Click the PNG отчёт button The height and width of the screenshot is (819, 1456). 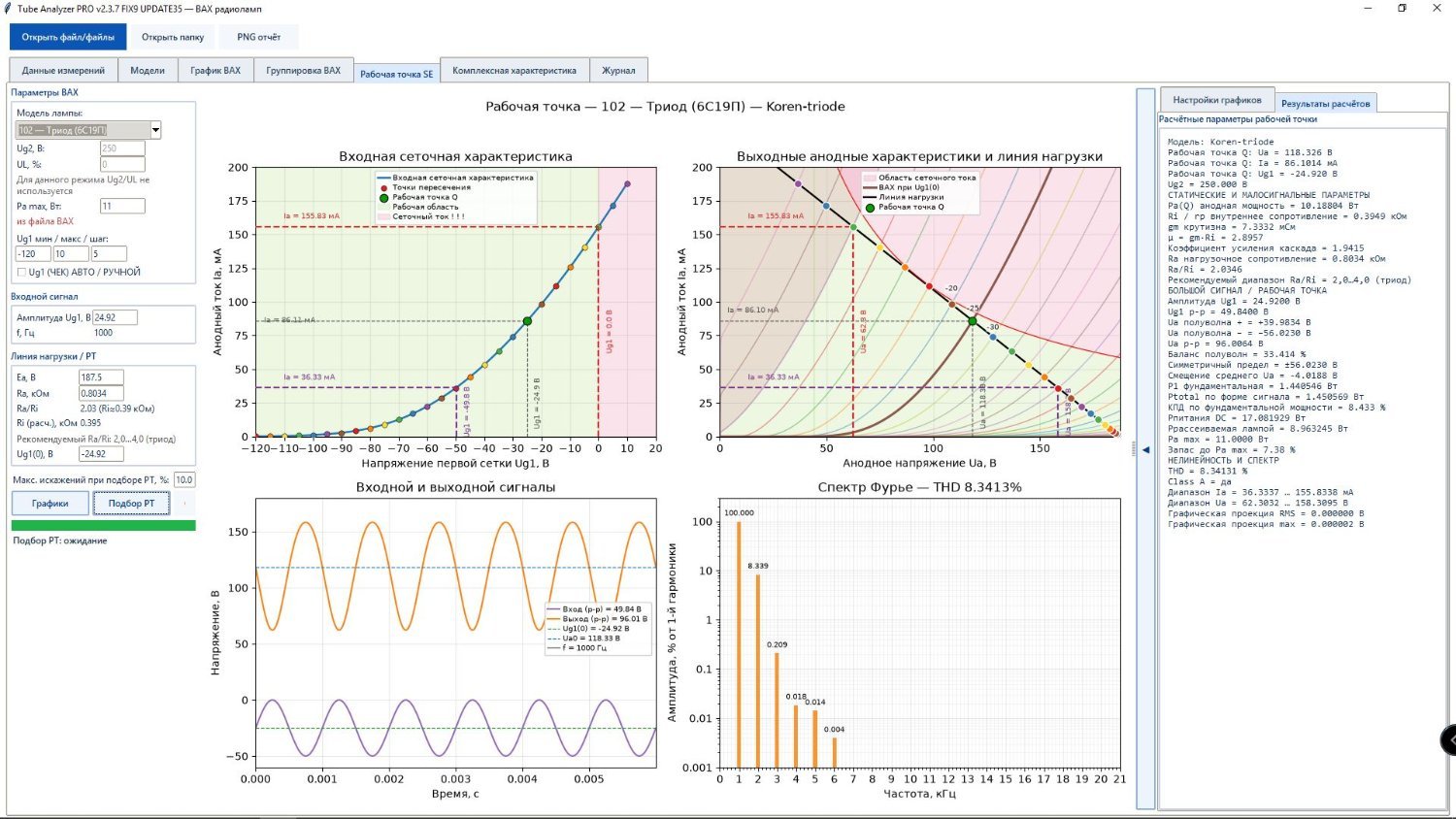pyautogui.click(x=259, y=37)
